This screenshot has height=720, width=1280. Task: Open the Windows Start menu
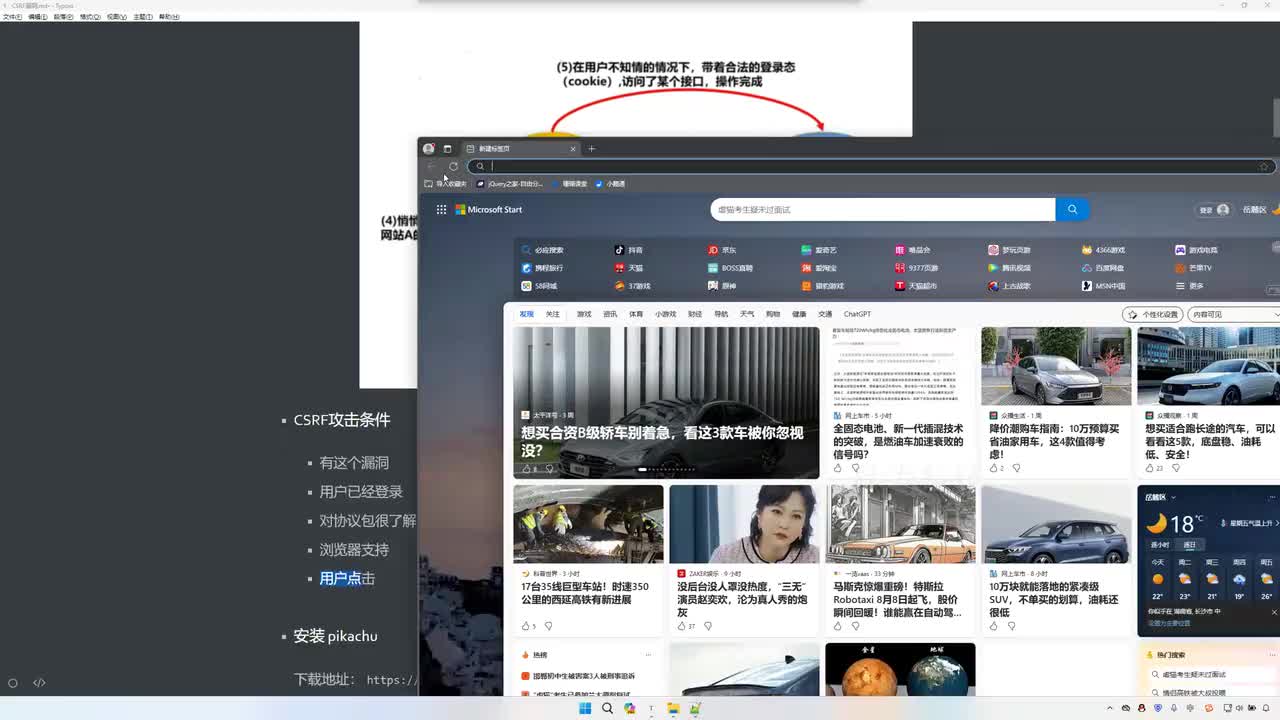point(585,708)
